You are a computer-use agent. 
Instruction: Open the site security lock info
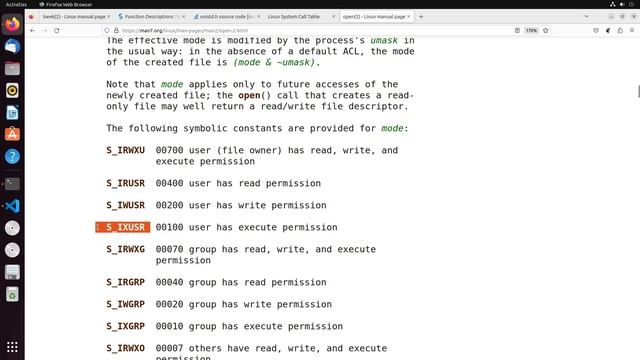tap(116, 31)
